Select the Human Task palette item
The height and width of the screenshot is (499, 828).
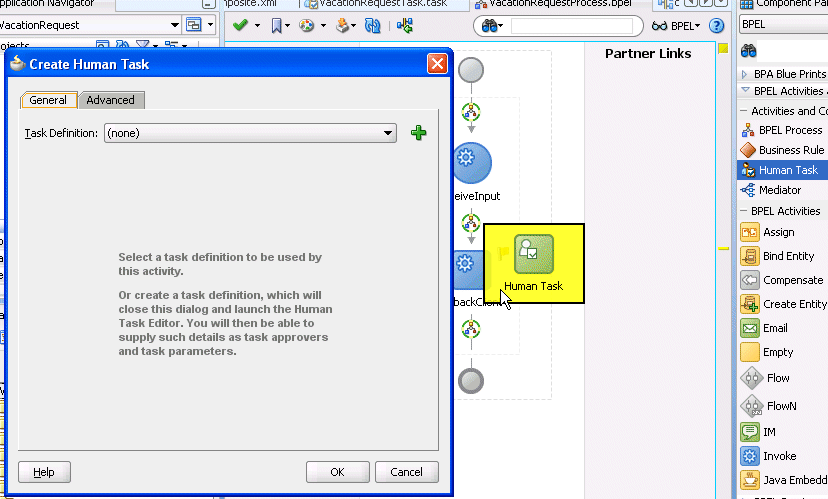point(783,170)
